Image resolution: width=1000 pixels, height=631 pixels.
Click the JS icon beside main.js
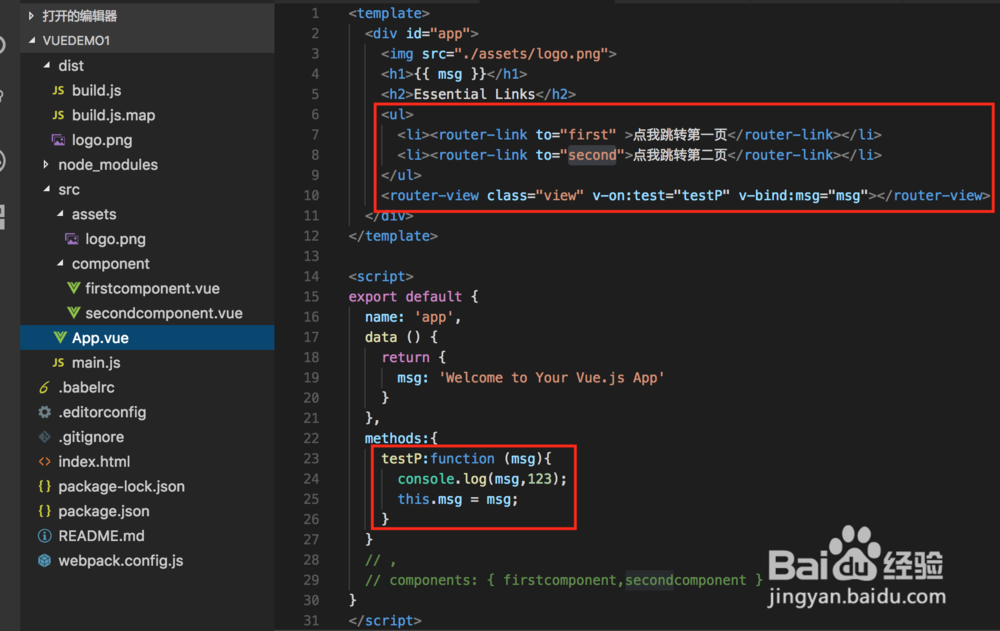click(58, 363)
